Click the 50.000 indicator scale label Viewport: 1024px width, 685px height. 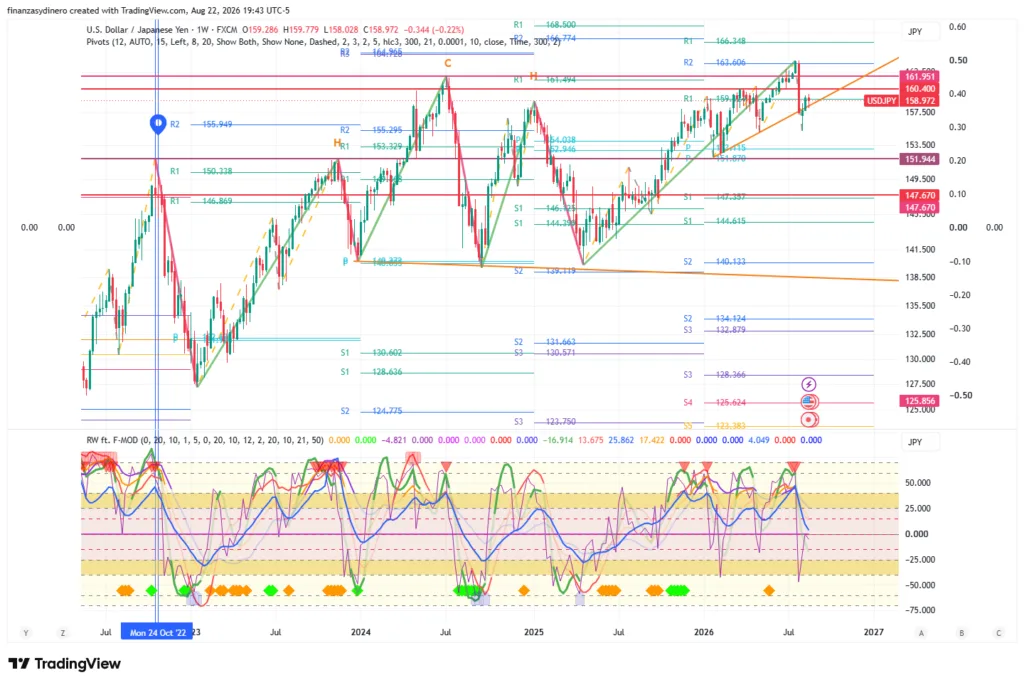tap(918, 483)
